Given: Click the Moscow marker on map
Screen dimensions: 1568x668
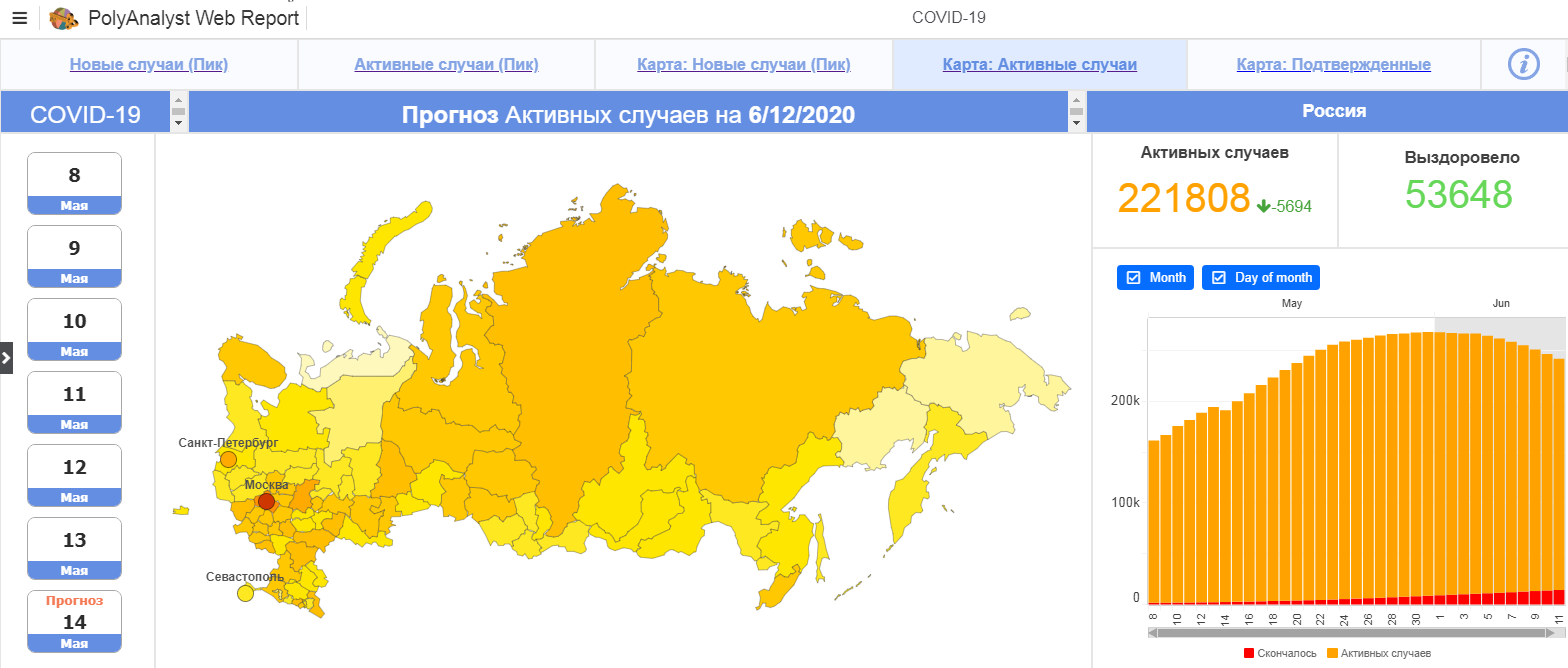Looking at the screenshot, I should (266, 502).
